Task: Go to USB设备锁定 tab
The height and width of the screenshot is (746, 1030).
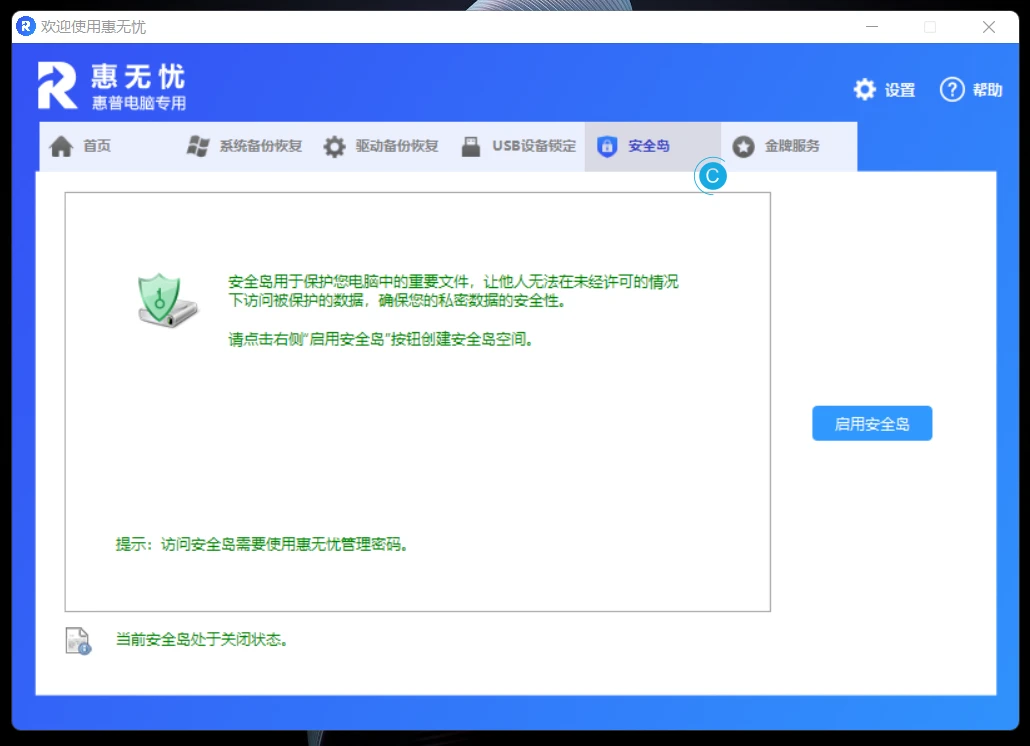Action: point(519,146)
